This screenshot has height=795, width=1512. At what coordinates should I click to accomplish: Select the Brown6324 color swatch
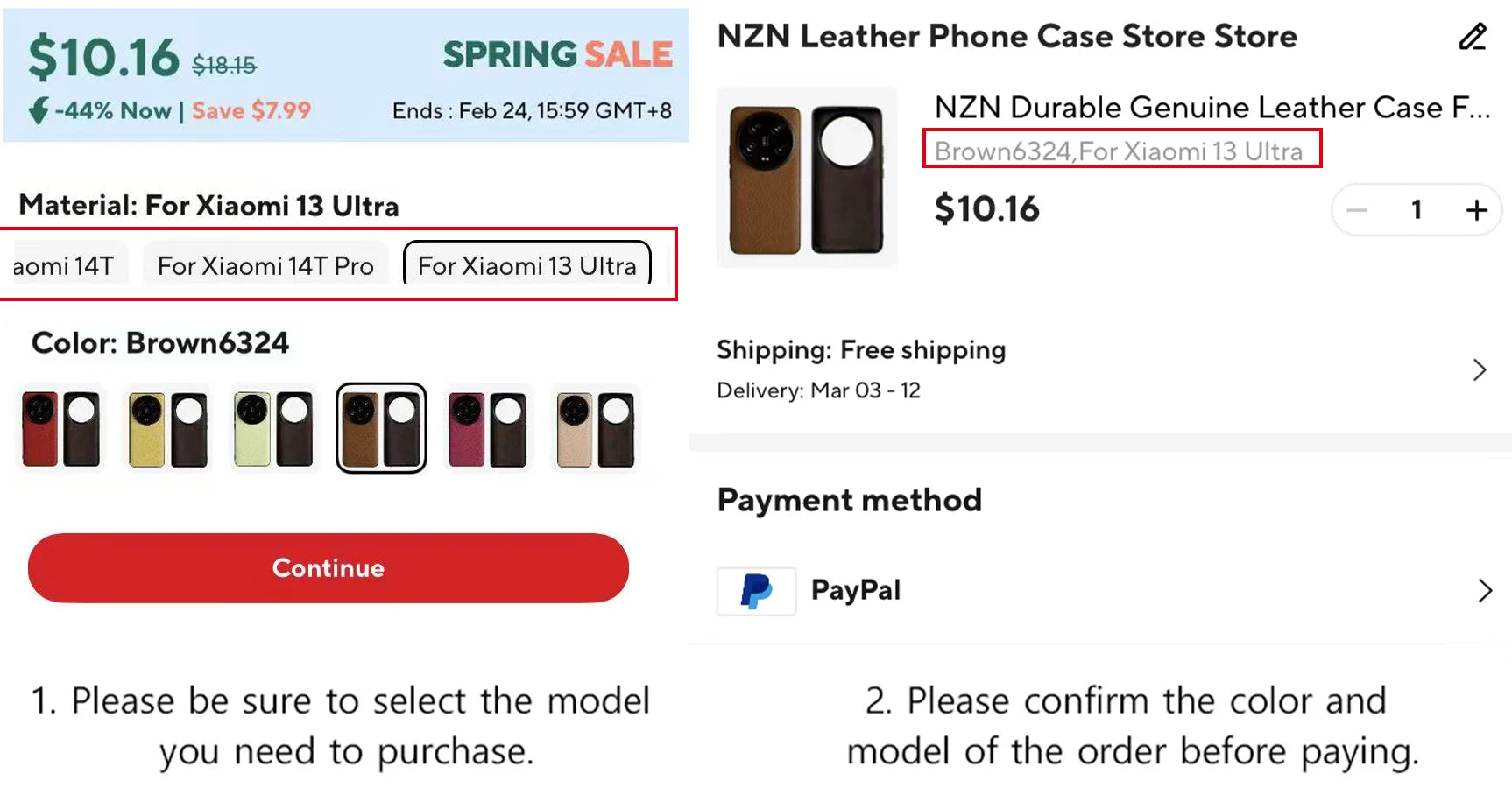[381, 428]
